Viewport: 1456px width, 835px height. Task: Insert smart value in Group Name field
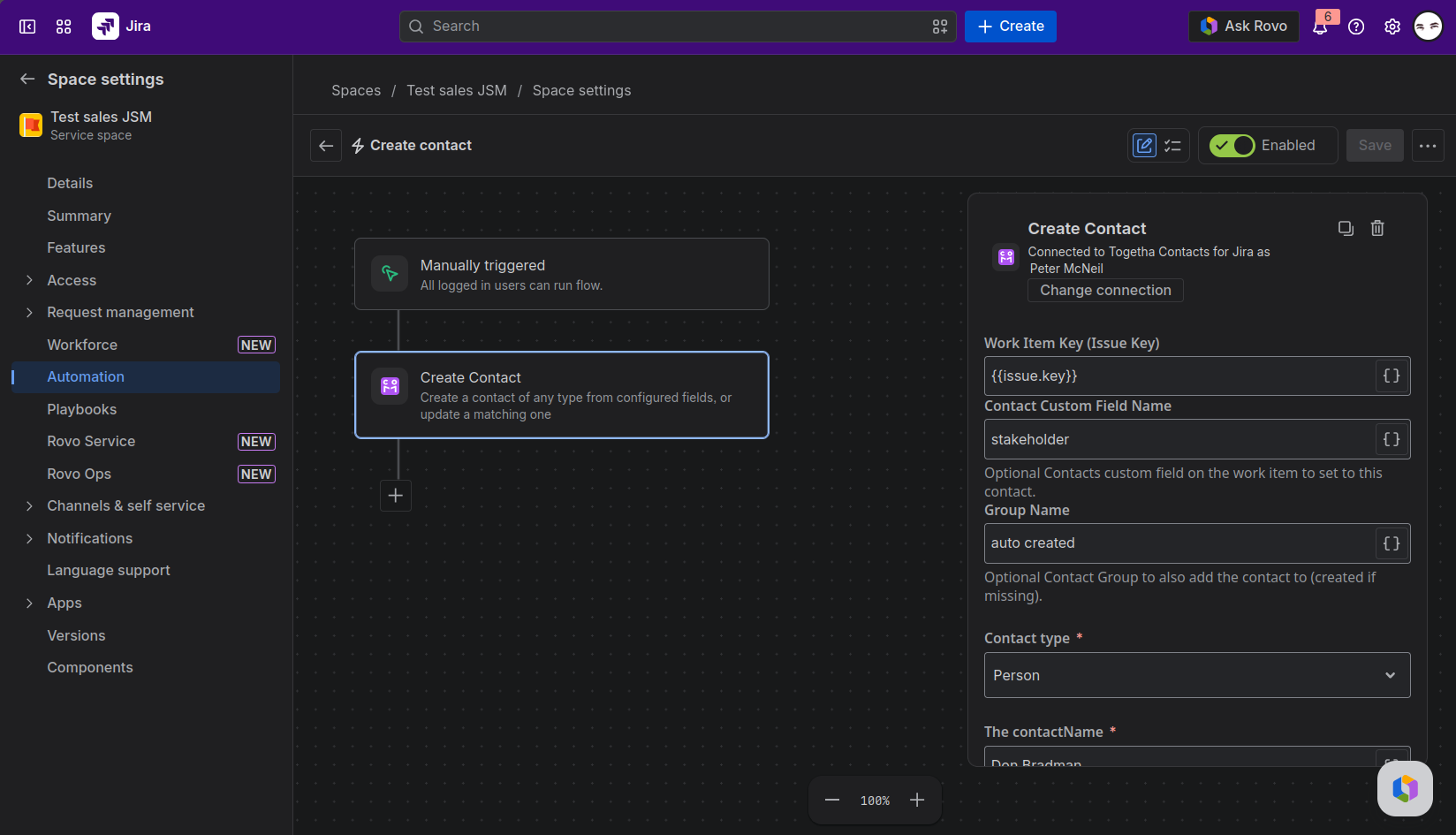point(1392,543)
